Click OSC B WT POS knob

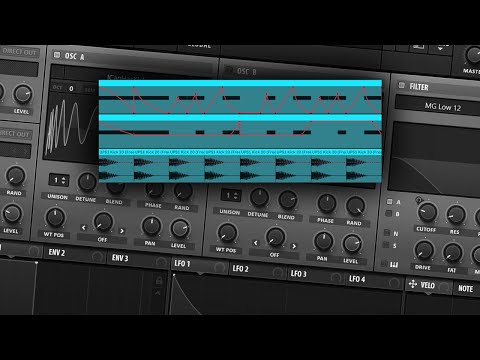coord(227,232)
